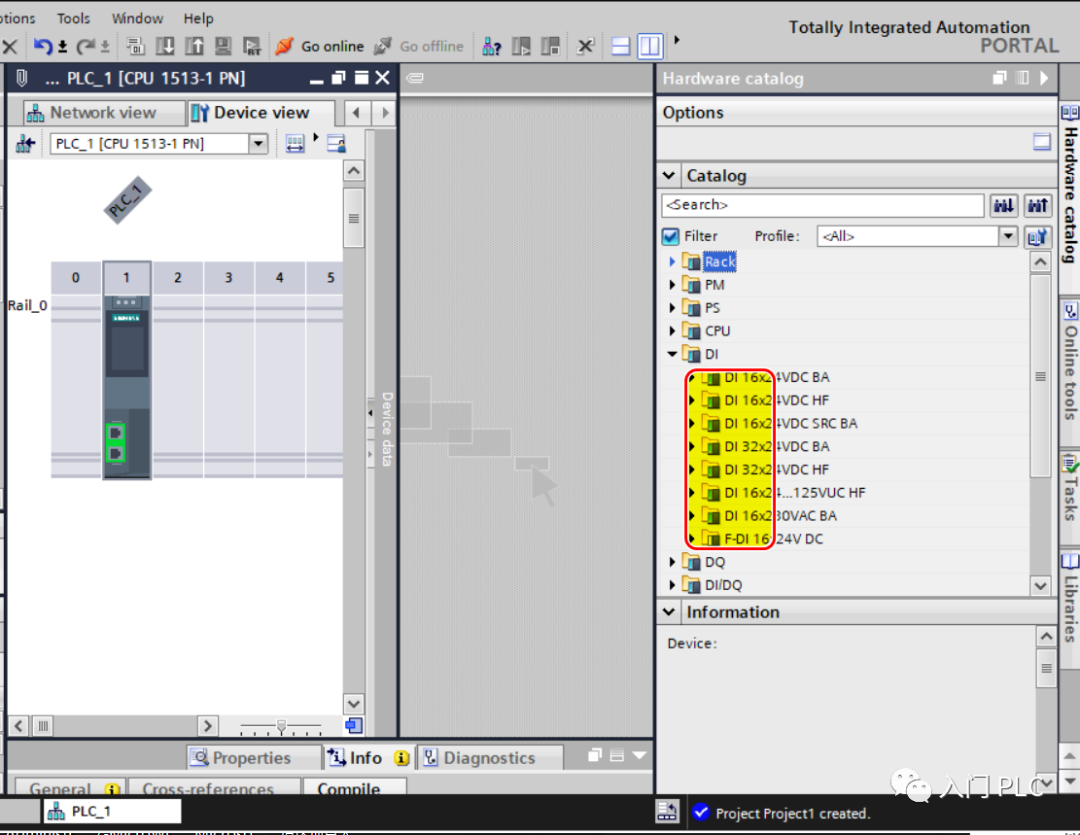The height and width of the screenshot is (835, 1080).
Task: Switch to Network view tab
Action: (103, 112)
